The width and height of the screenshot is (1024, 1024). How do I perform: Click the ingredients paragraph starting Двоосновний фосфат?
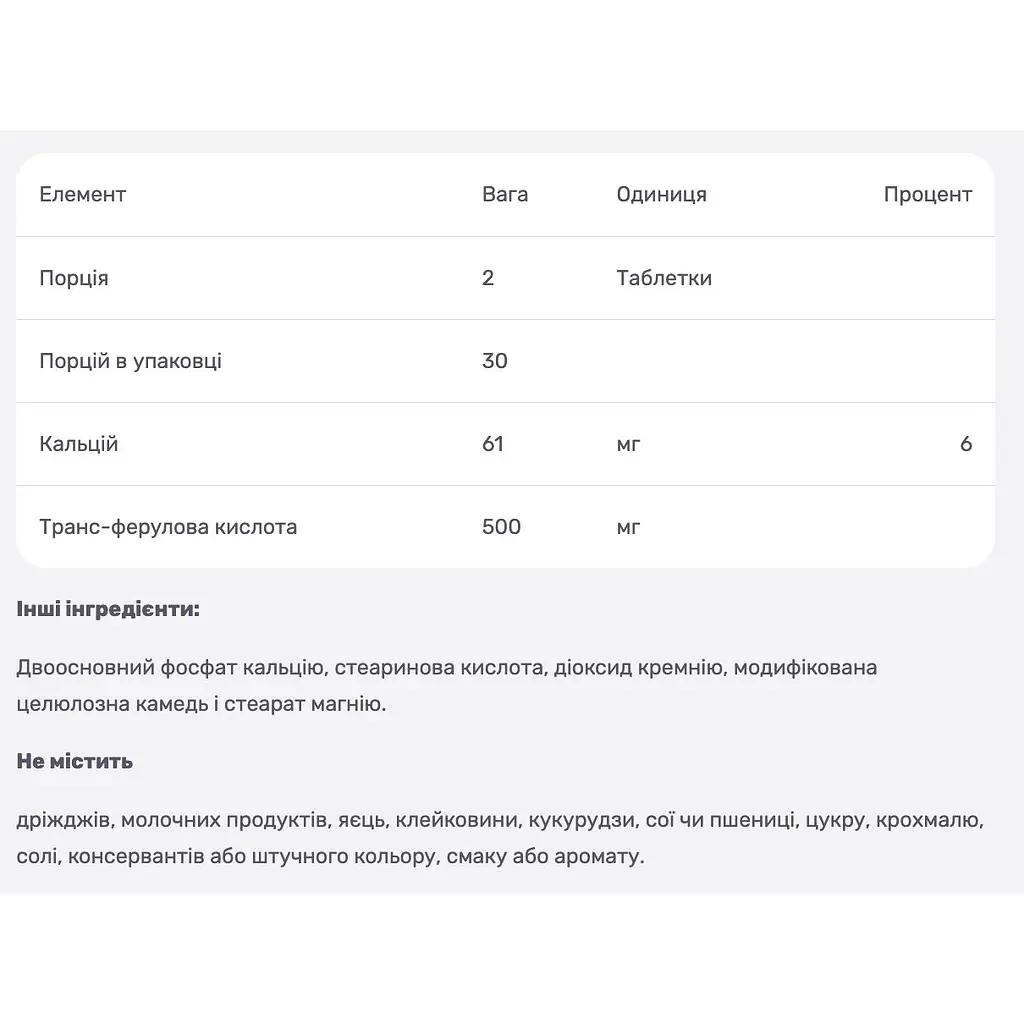[447, 686]
